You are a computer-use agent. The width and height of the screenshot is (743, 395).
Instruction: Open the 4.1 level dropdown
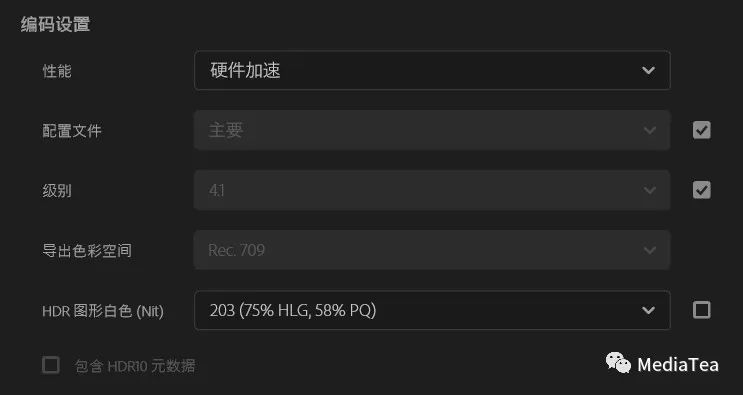pos(432,190)
